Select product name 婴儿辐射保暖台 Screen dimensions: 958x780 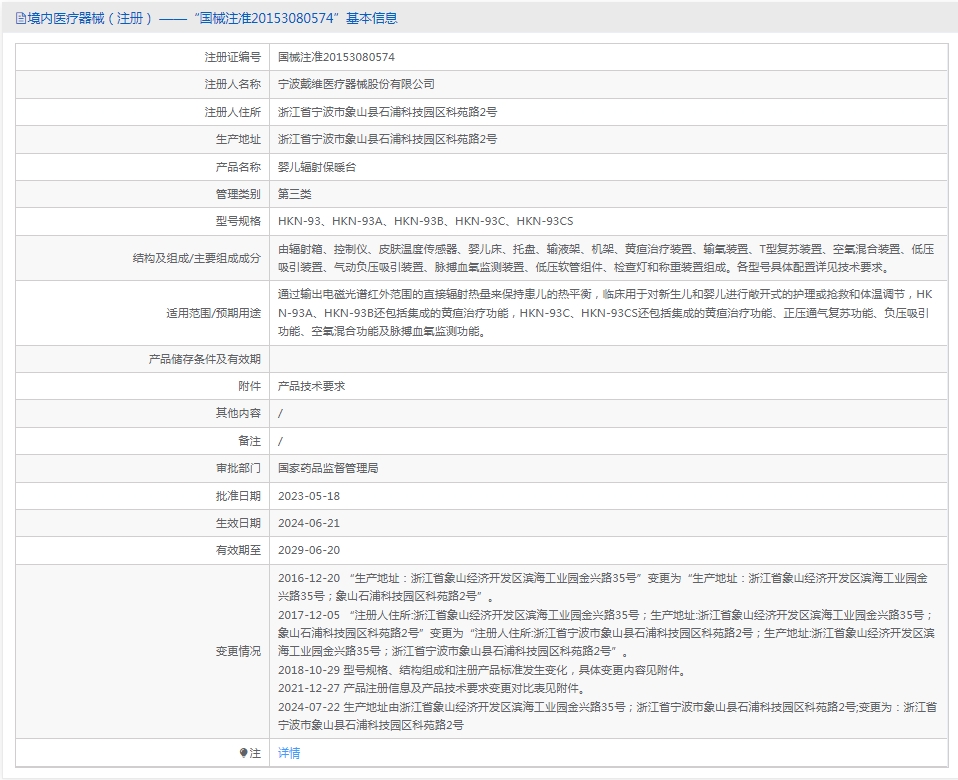(x=317, y=167)
